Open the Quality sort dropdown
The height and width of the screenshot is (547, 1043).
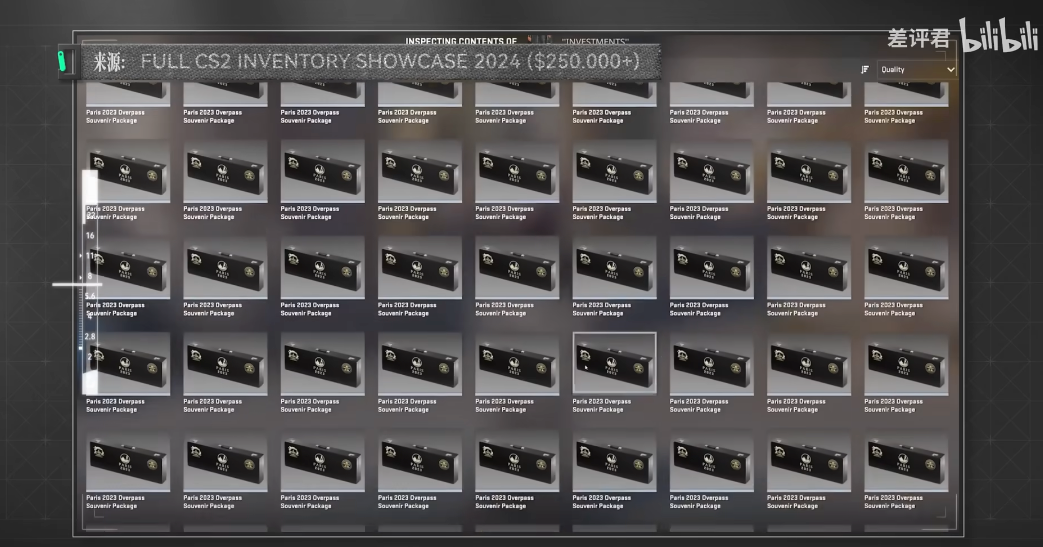tap(917, 69)
